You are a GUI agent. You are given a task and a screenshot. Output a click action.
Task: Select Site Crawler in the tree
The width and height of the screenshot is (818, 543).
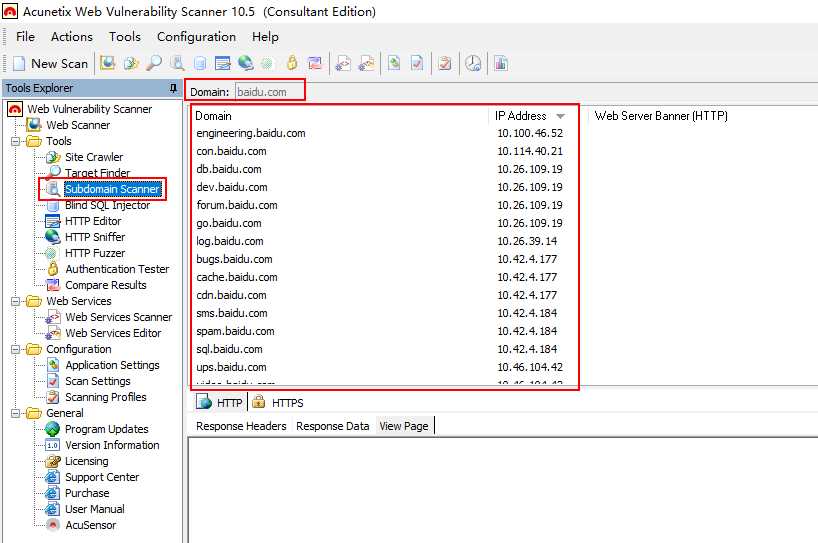(x=94, y=157)
